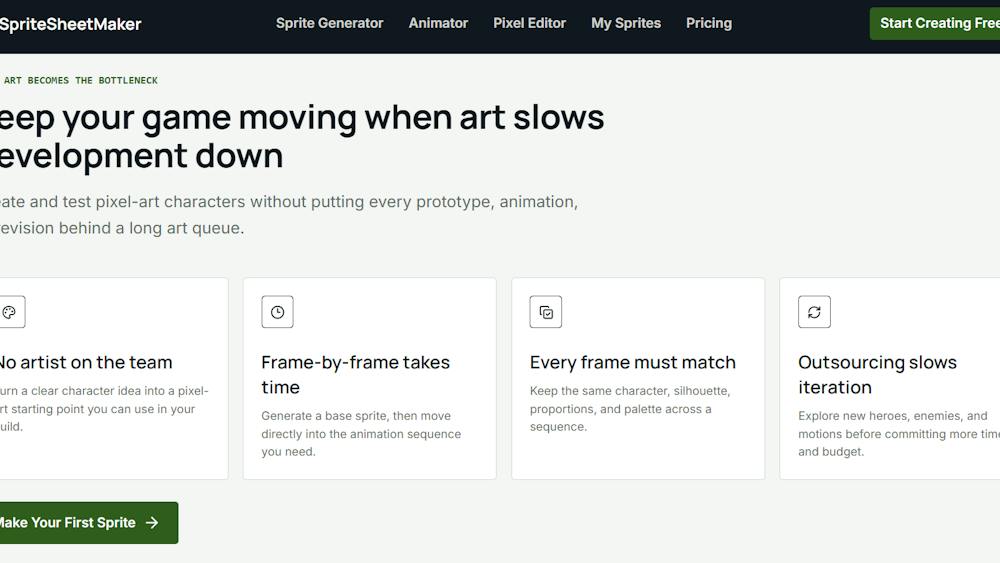Click the SpriteSheetMaker logo

[x=70, y=24]
